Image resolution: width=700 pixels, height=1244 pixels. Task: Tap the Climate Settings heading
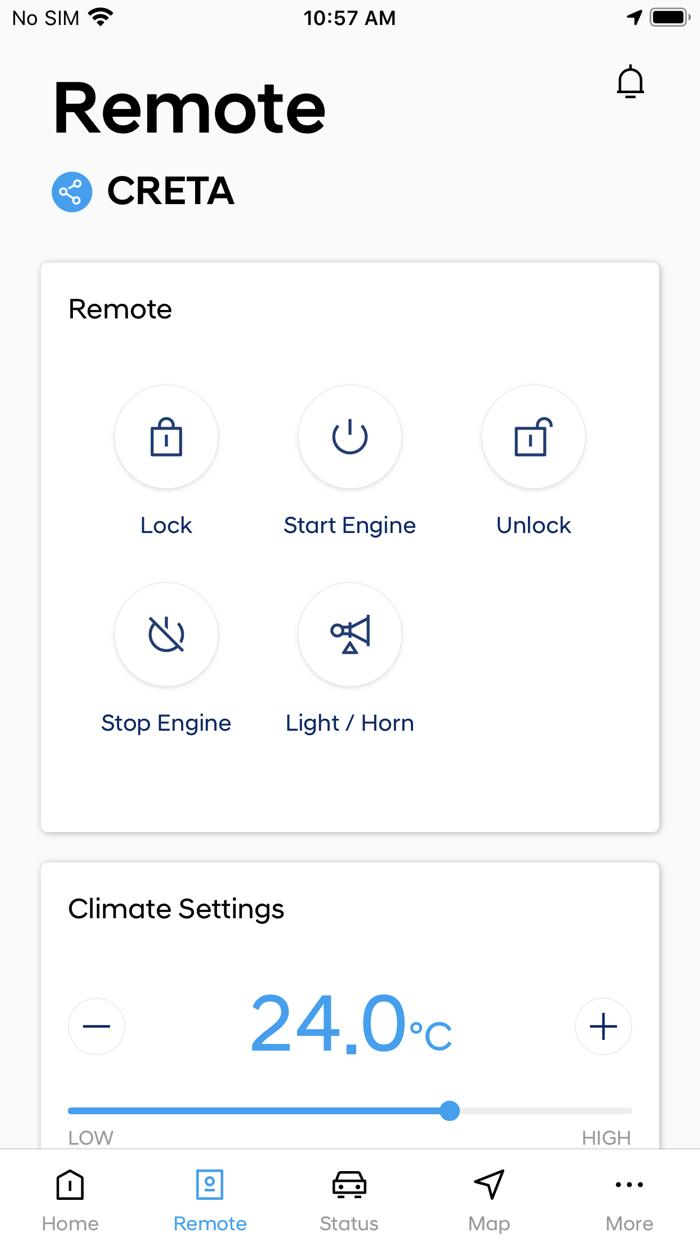pos(175,909)
